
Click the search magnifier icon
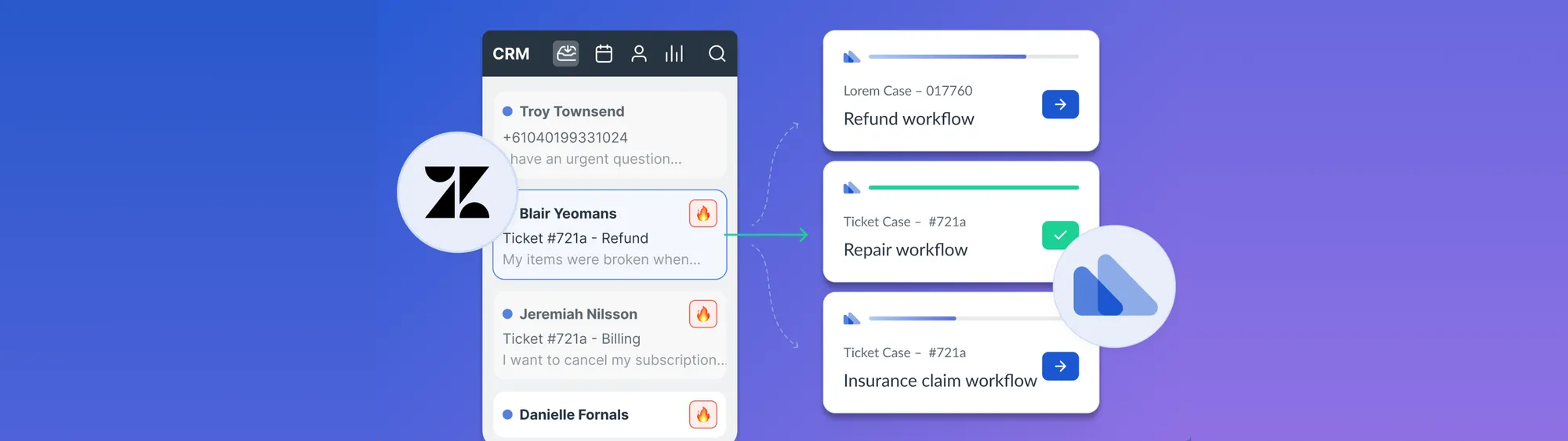pos(717,53)
